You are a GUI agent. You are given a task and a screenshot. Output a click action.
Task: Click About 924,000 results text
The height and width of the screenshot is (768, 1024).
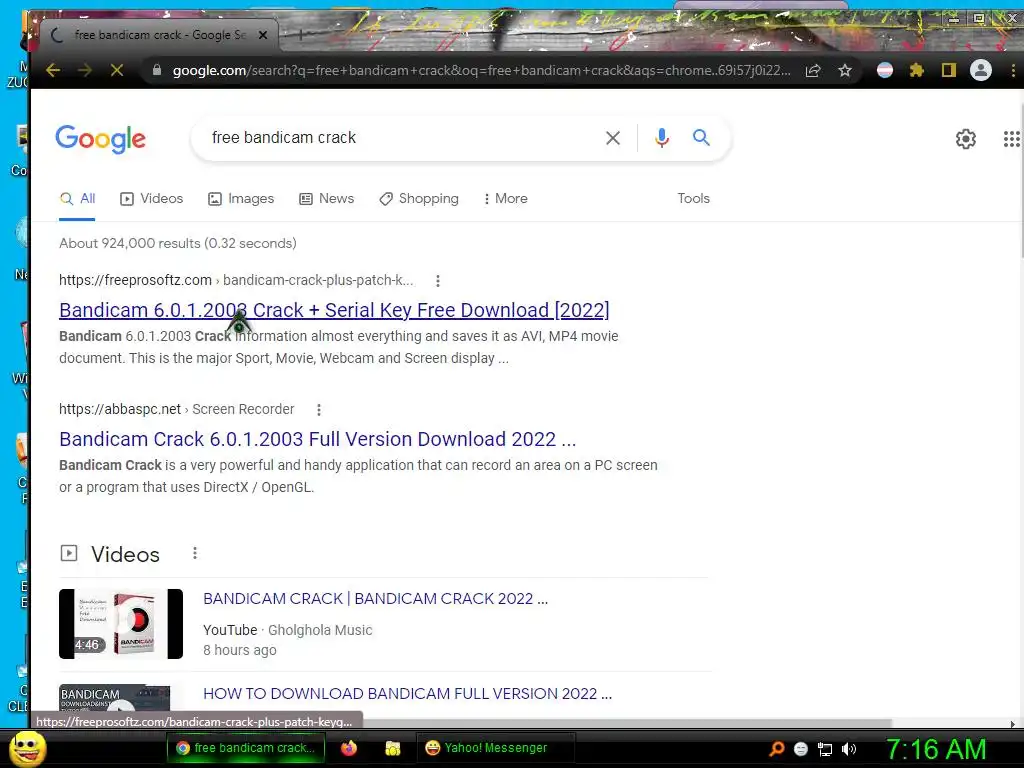pyautogui.click(x=178, y=244)
